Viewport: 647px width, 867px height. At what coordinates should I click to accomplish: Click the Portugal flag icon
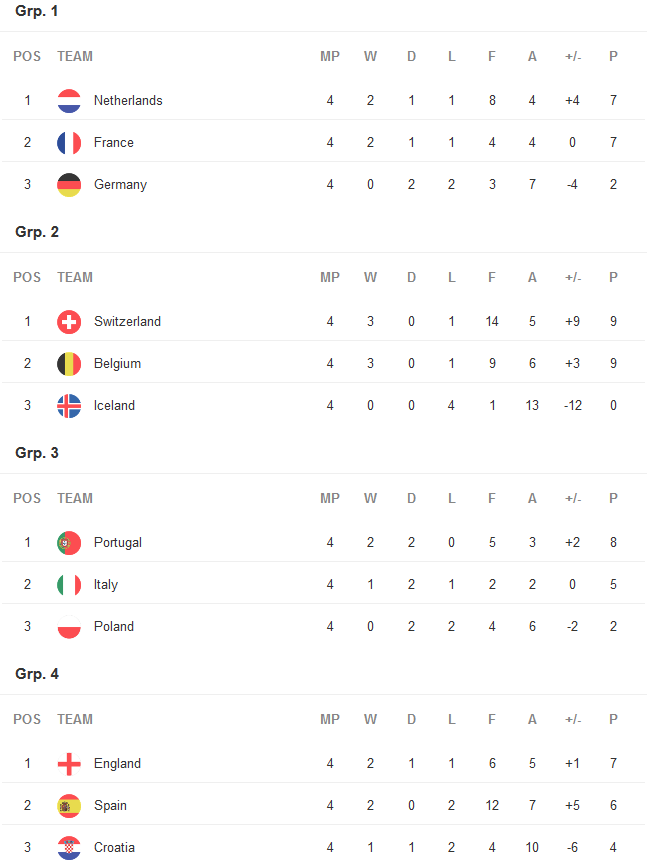coord(69,543)
